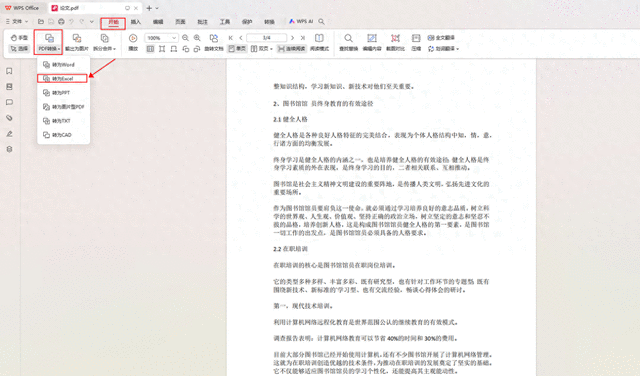The height and width of the screenshot is (376, 640).
Task: Toggle 连续阅读 continuous reading
Action: pyautogui.click(x=291, y=49)
